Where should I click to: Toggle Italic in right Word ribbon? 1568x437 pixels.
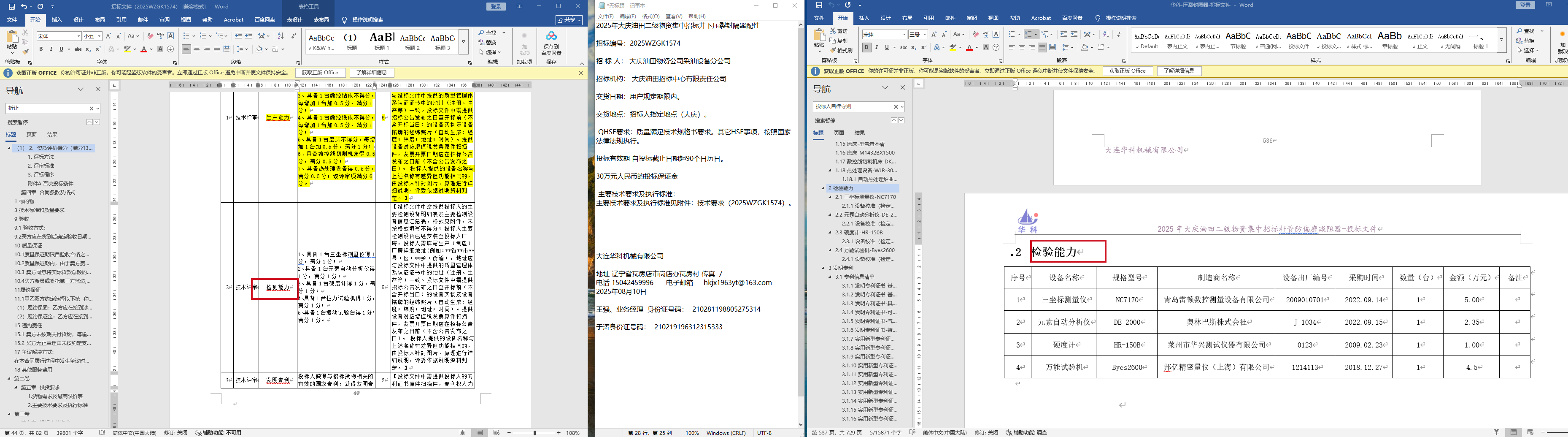877,48
